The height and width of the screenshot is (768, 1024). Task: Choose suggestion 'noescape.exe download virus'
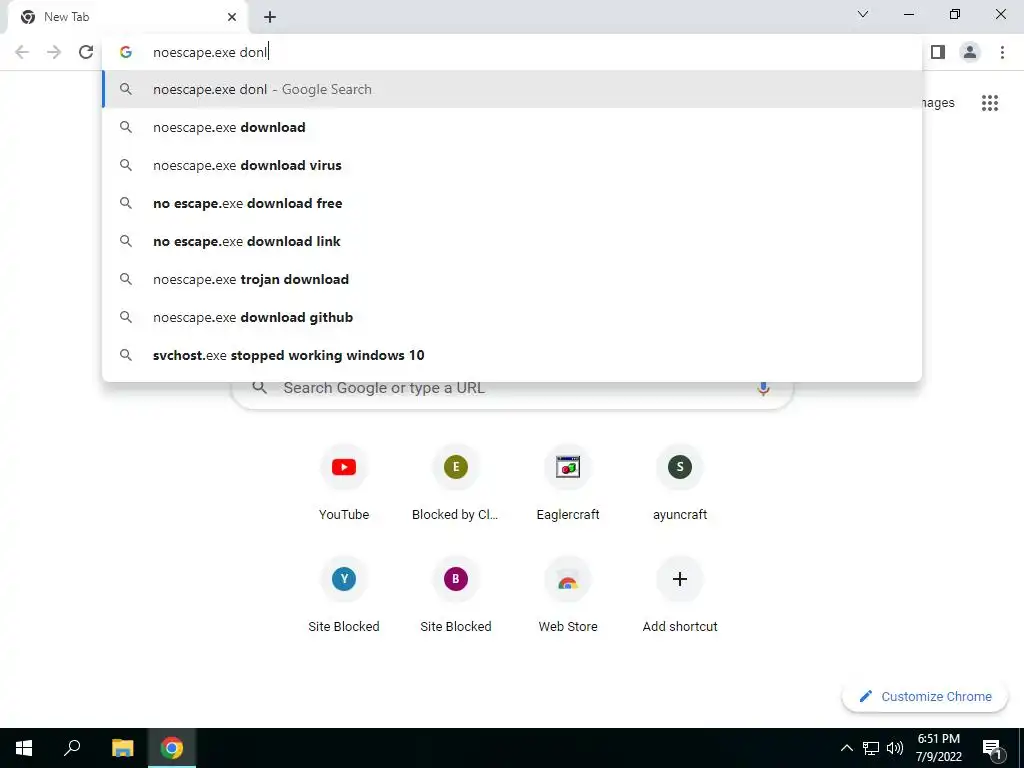tap(512, 165)
